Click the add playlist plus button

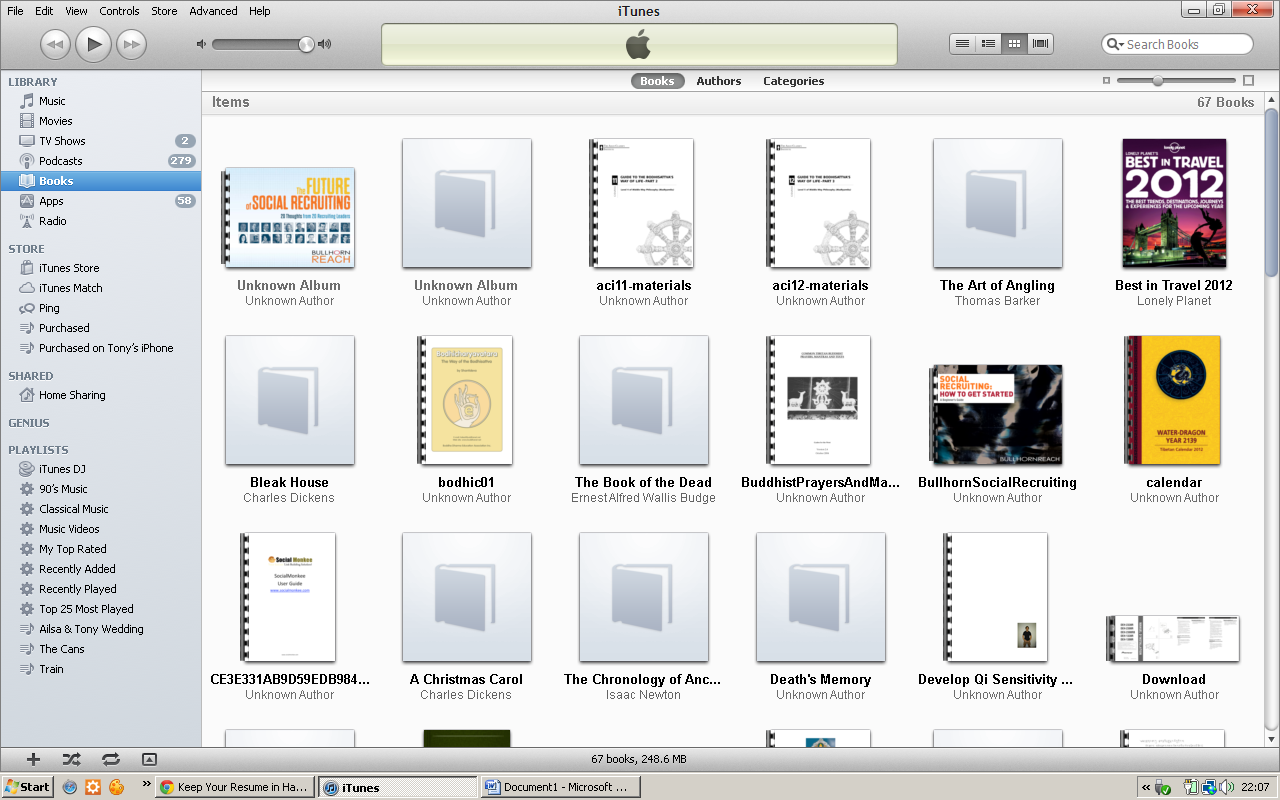(33, 759)
